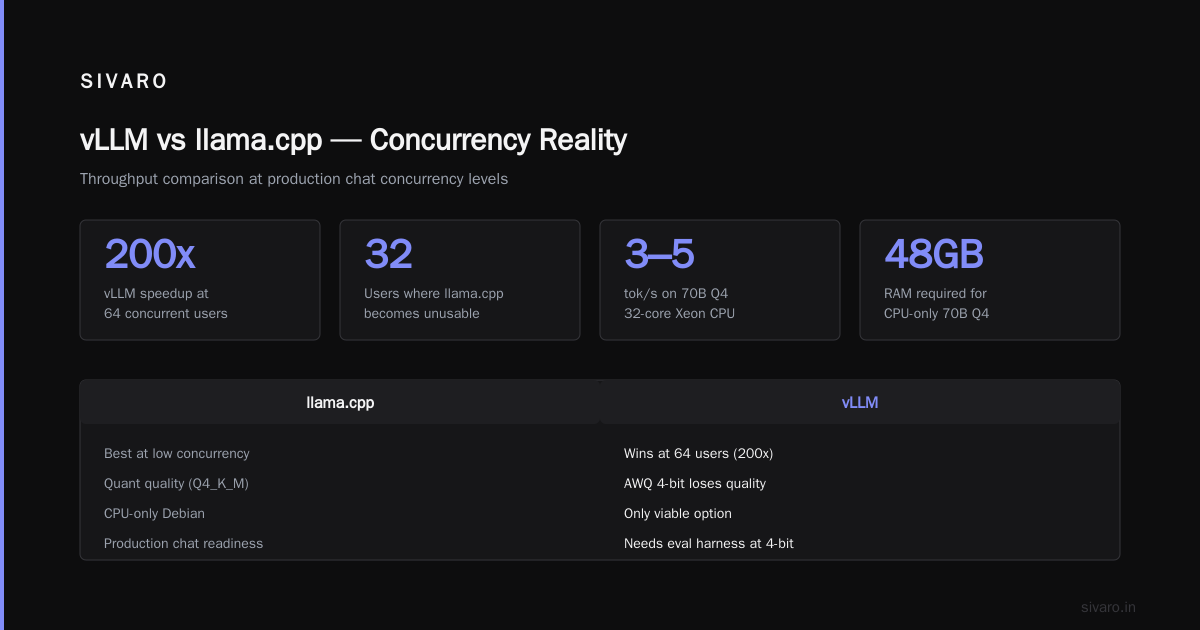Click 'Quant quality (Q4_K_M)' row
Viewport: 1200px width, 630px height.
coord(176,483)
